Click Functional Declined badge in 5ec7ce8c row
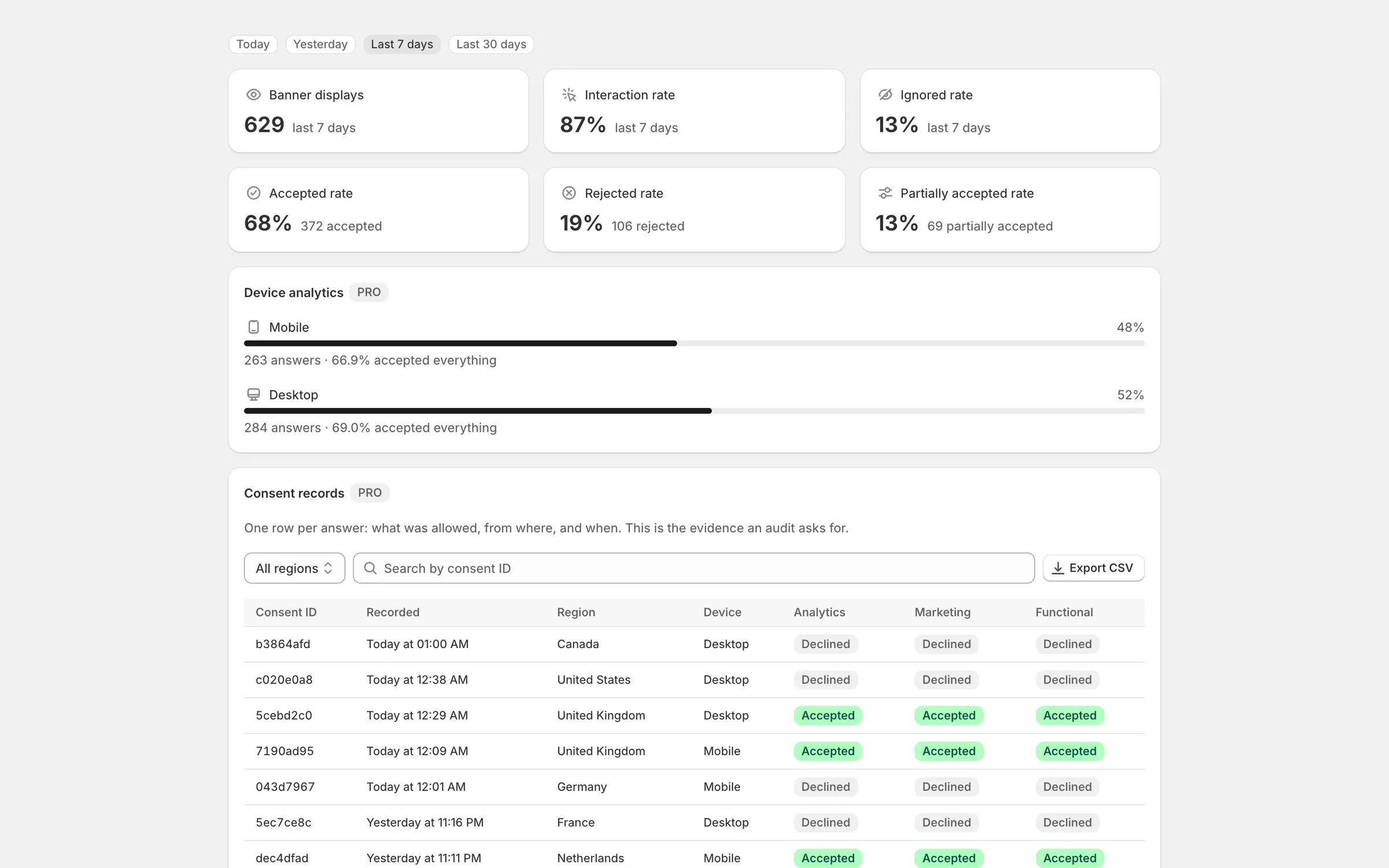The width and height of the screenshot is (1389, 868). pyautogui.click(x=1068, y=823)
